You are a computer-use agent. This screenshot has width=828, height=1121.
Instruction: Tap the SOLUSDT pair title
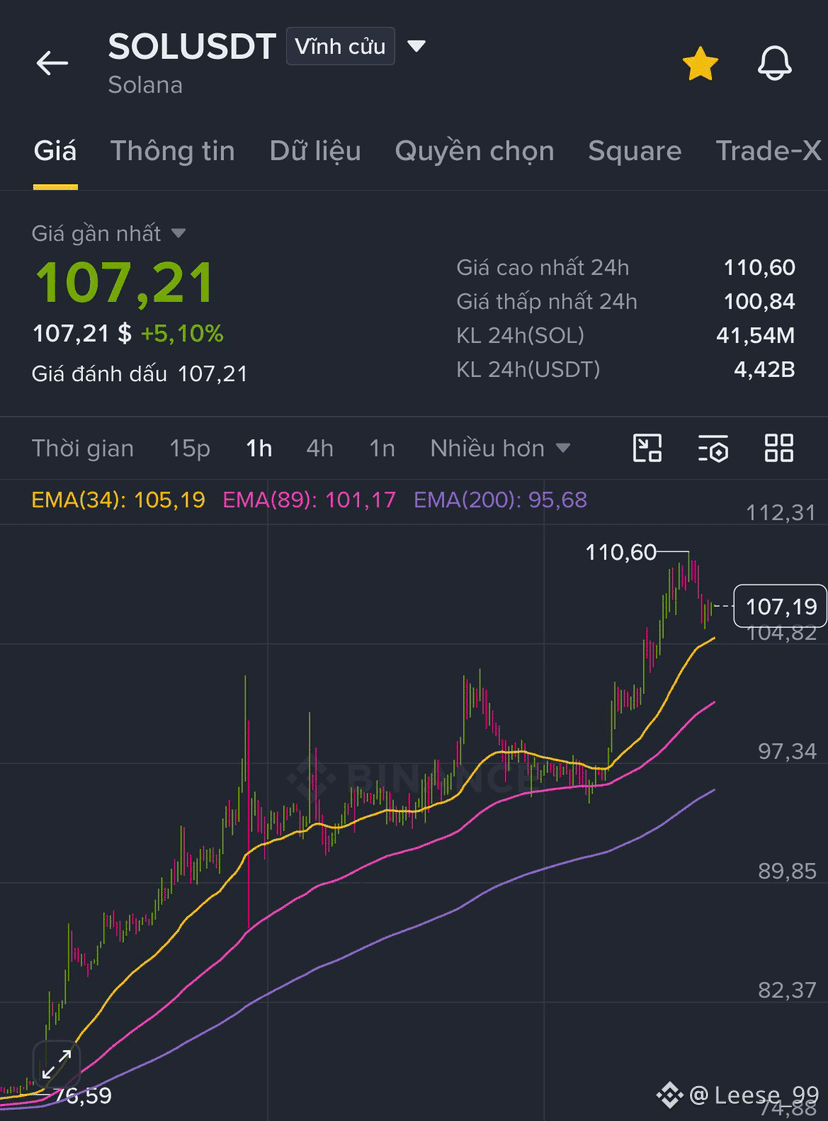[192, 46]
